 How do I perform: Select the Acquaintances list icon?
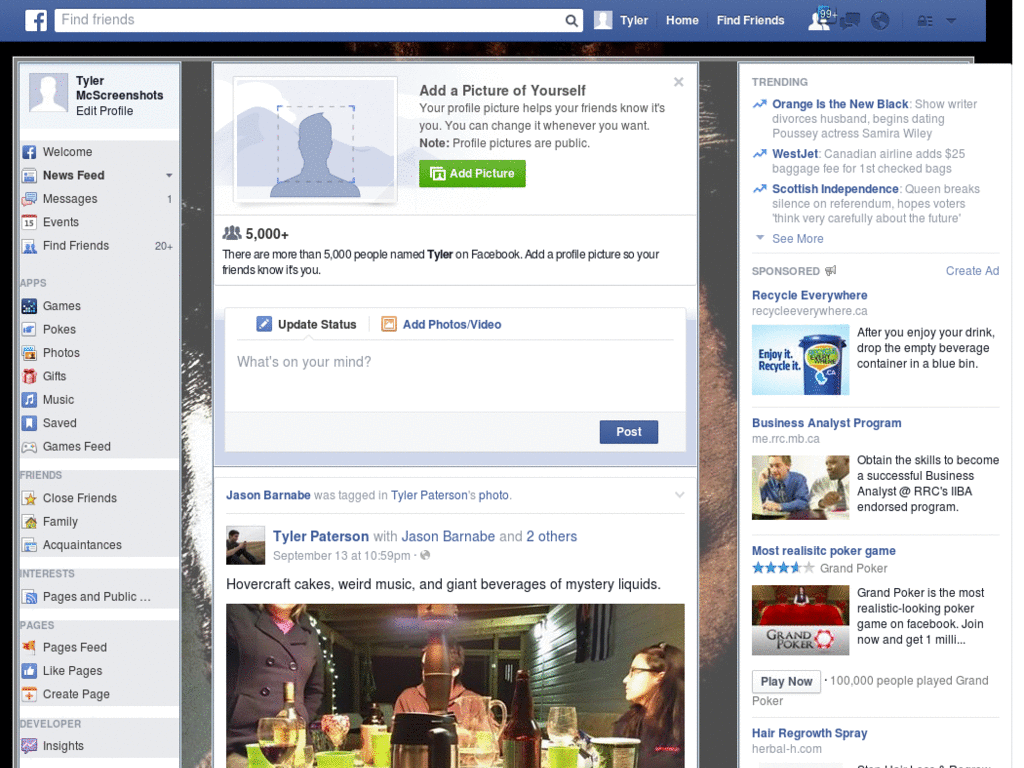[x=29, y=545]
